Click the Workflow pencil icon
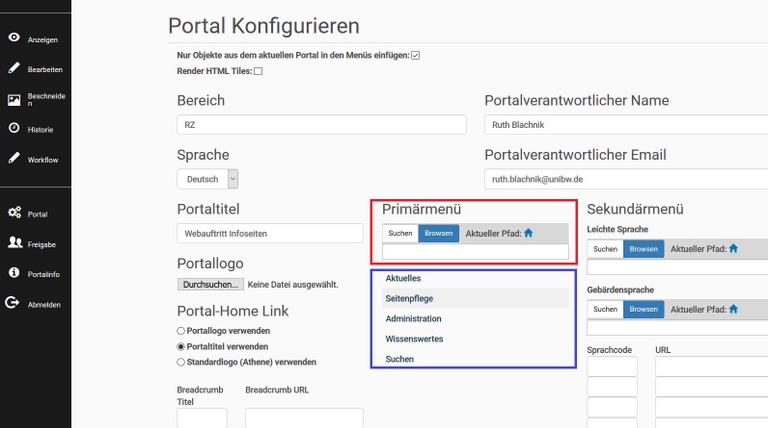The height and width of the screenshot is (428, 768). [x=14, y=158]
